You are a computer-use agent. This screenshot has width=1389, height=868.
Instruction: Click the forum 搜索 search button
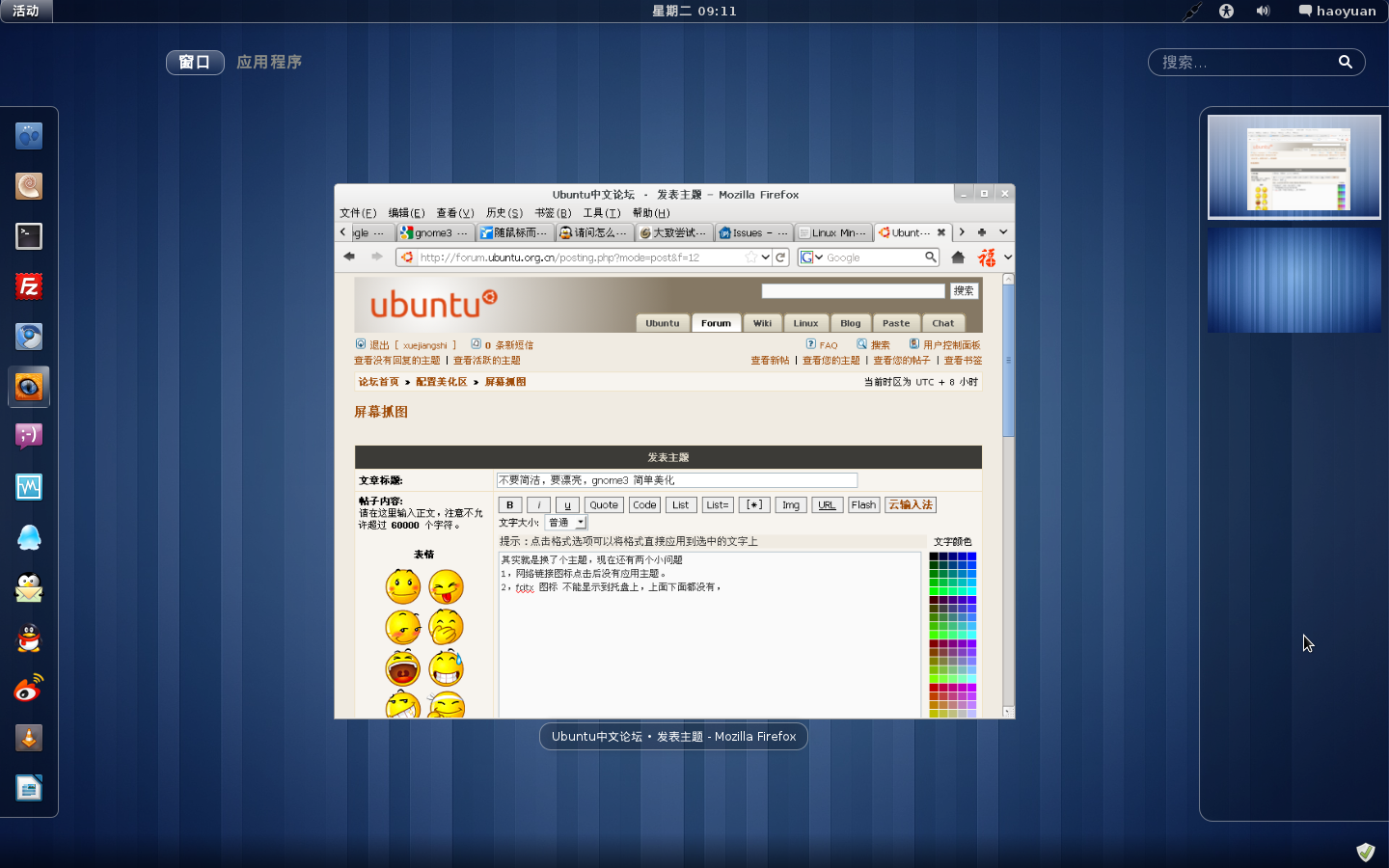pyautogui.click(x=964, y=290)
